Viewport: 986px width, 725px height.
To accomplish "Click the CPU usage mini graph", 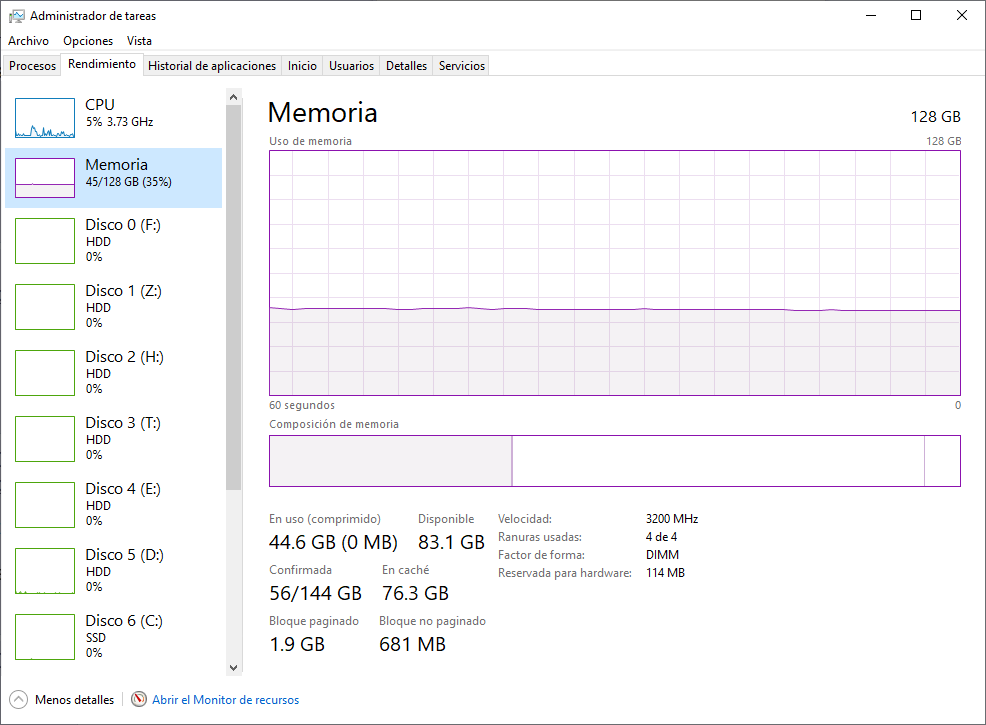I will point(45,118).
